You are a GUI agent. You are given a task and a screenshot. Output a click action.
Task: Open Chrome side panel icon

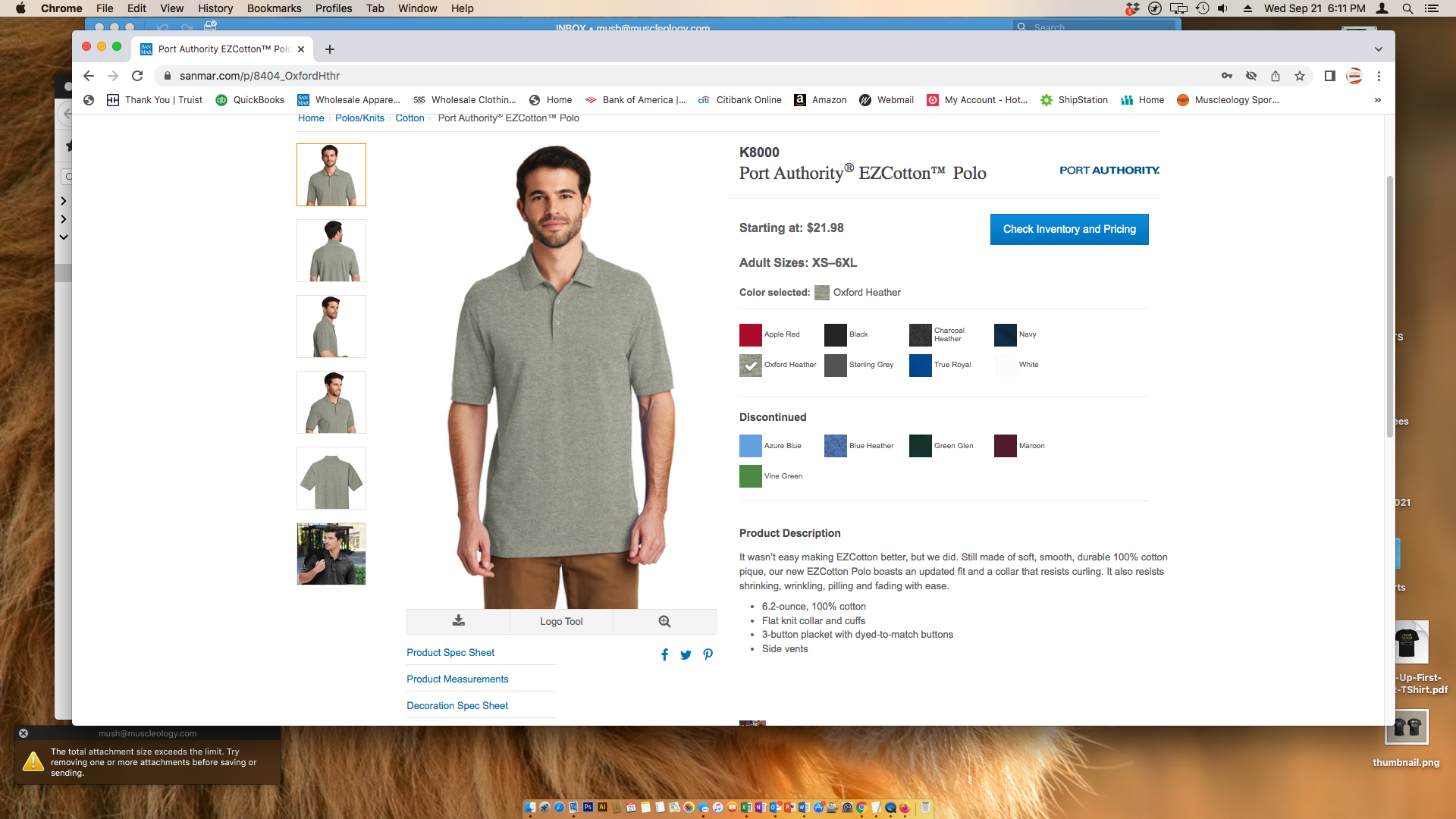pyautogui.click(x=1329, y=76)
